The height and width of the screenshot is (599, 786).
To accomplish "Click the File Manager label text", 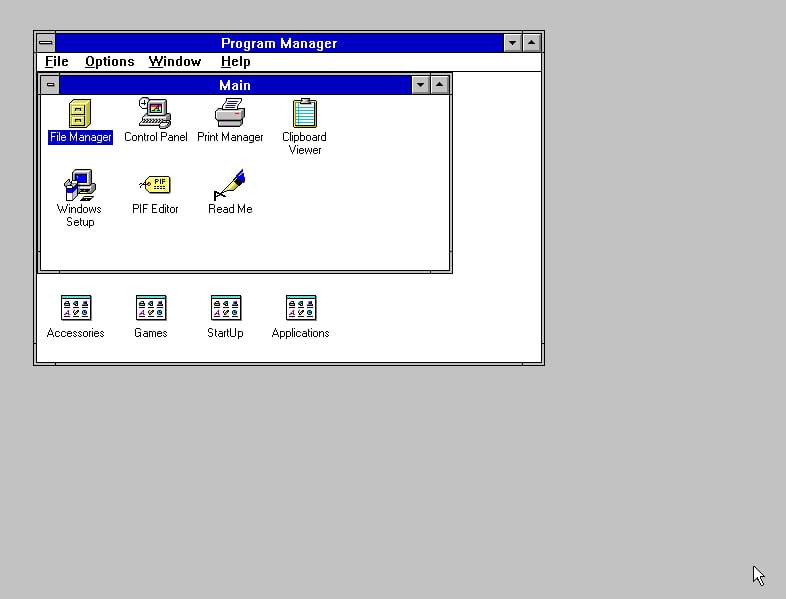I will [81, 137].
